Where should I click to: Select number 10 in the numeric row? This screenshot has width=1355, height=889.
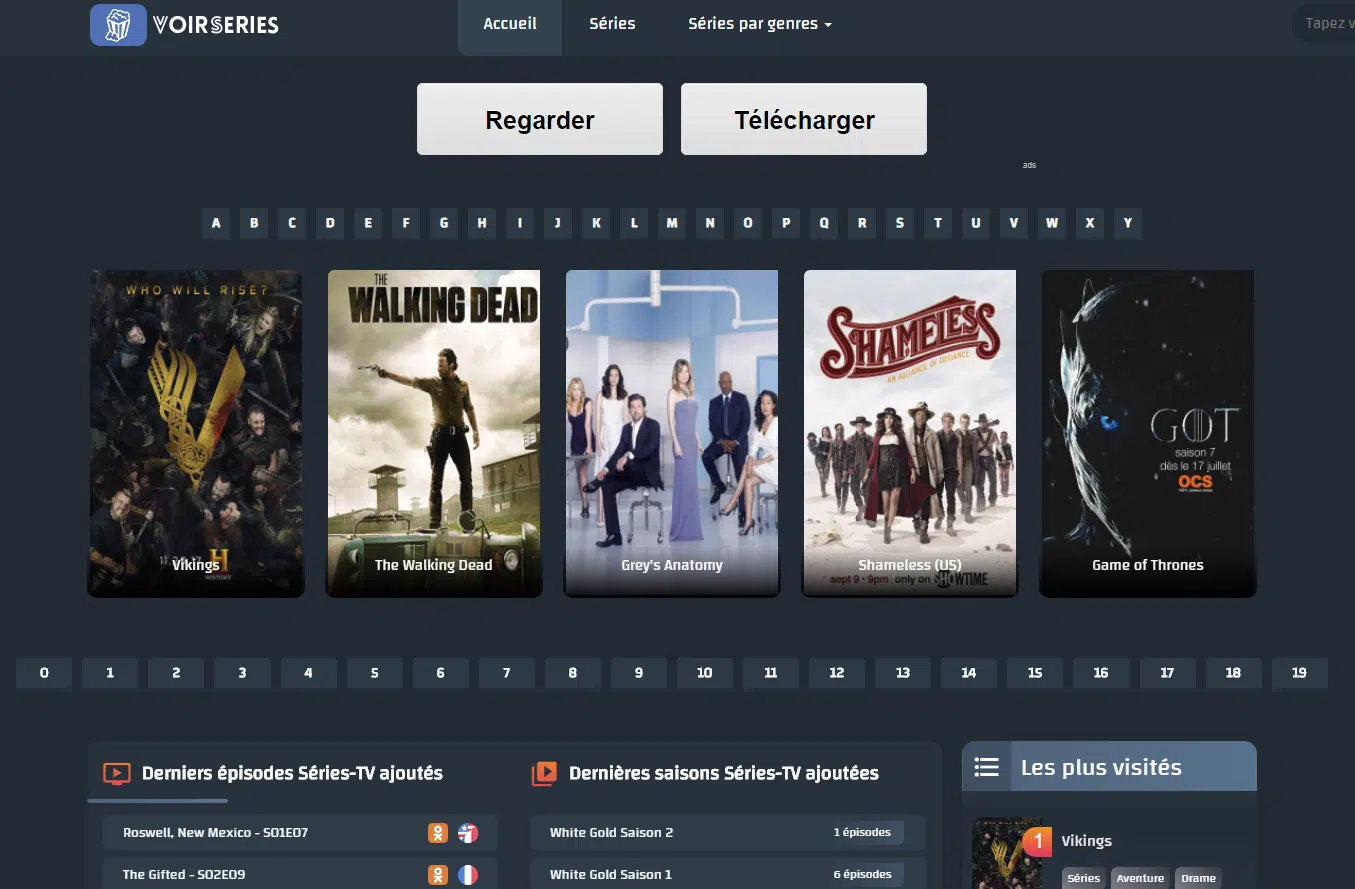704,673
